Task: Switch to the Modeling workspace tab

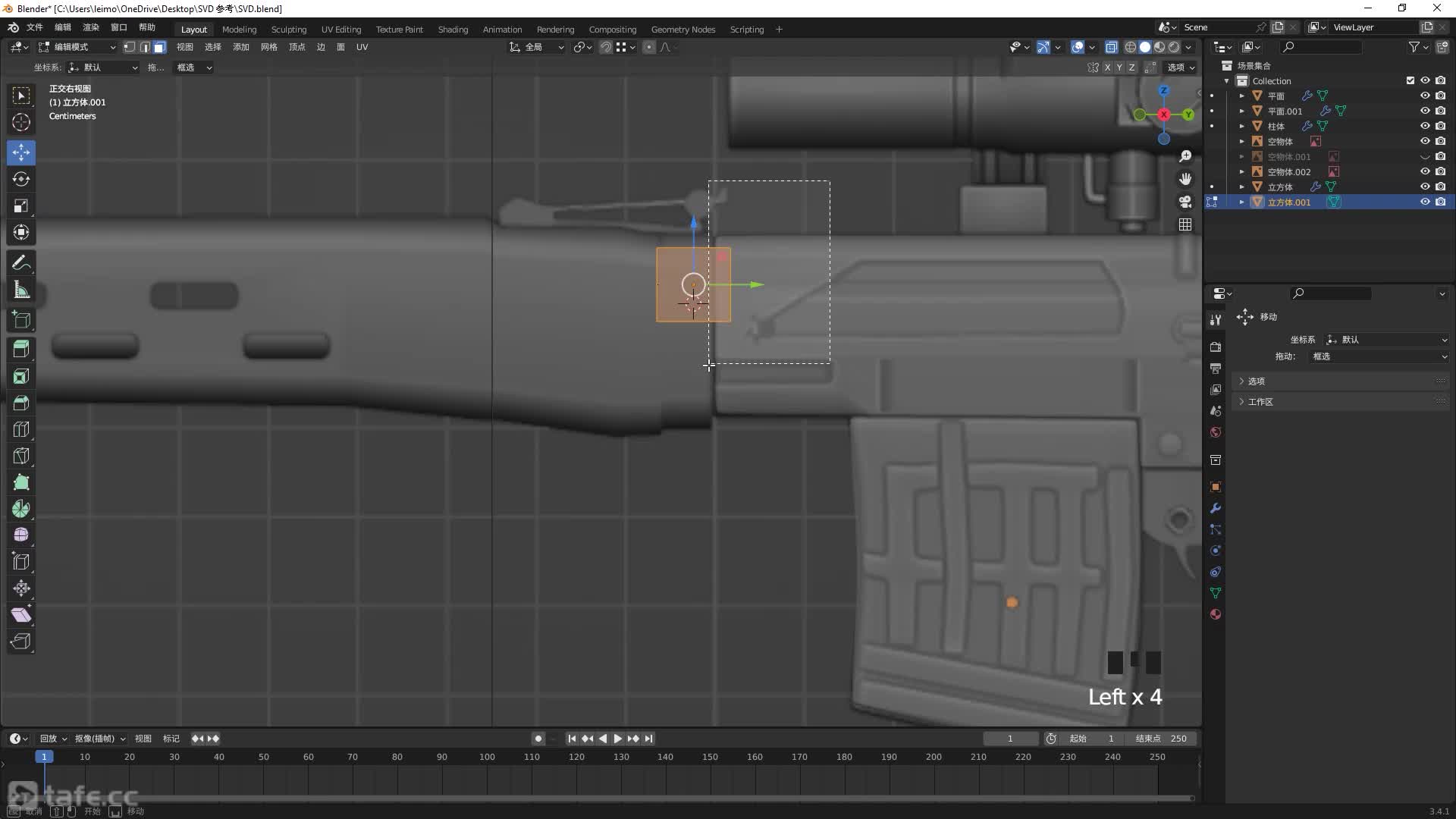Action: point(239,30)
